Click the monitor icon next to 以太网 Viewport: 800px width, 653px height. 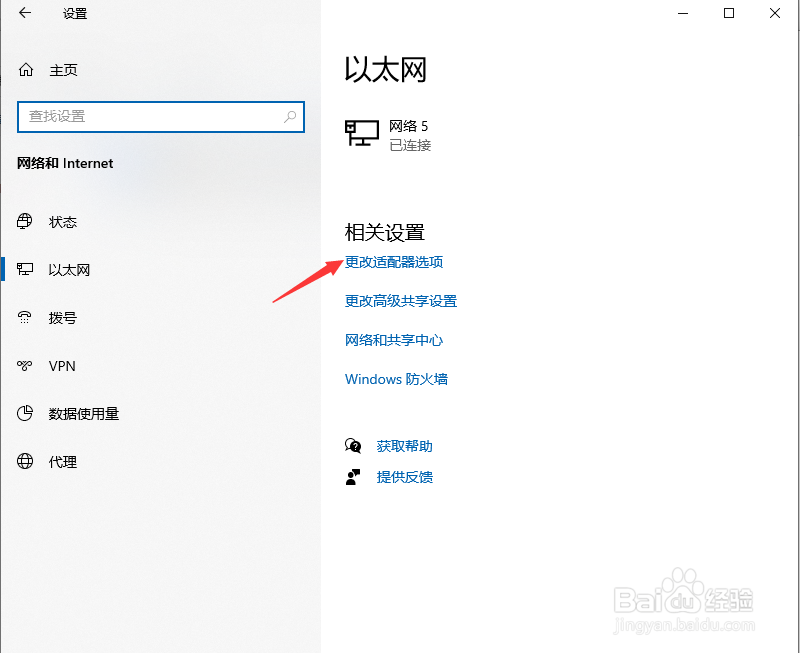coord(24,269)
